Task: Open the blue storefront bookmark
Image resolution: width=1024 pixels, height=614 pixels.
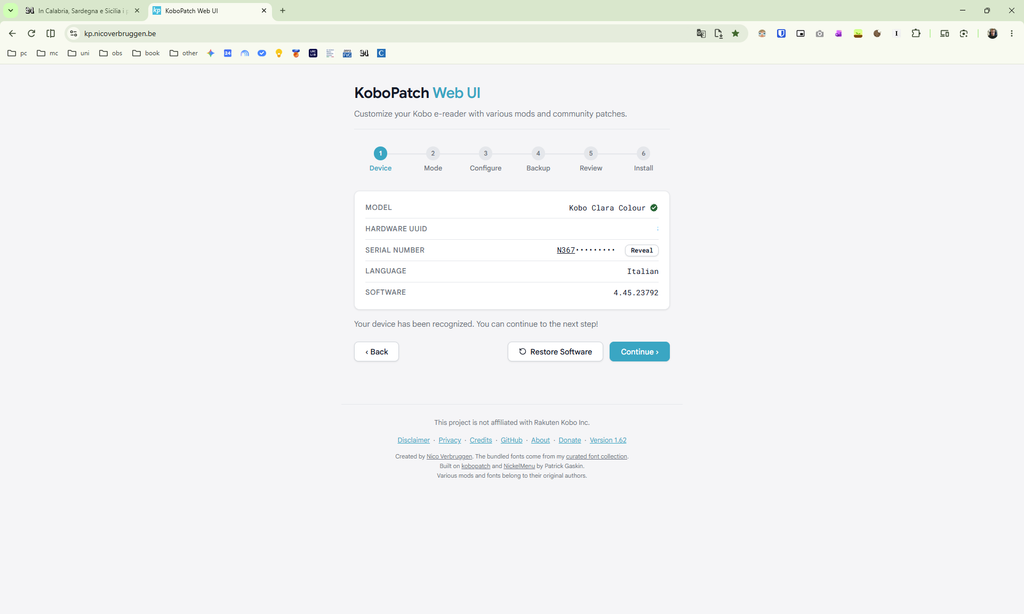Action: tap(347, 53)
